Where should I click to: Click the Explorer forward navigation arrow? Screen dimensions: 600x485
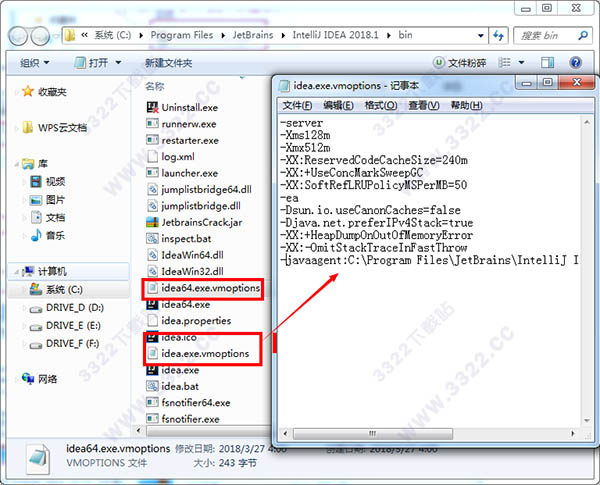coord(40,36)
